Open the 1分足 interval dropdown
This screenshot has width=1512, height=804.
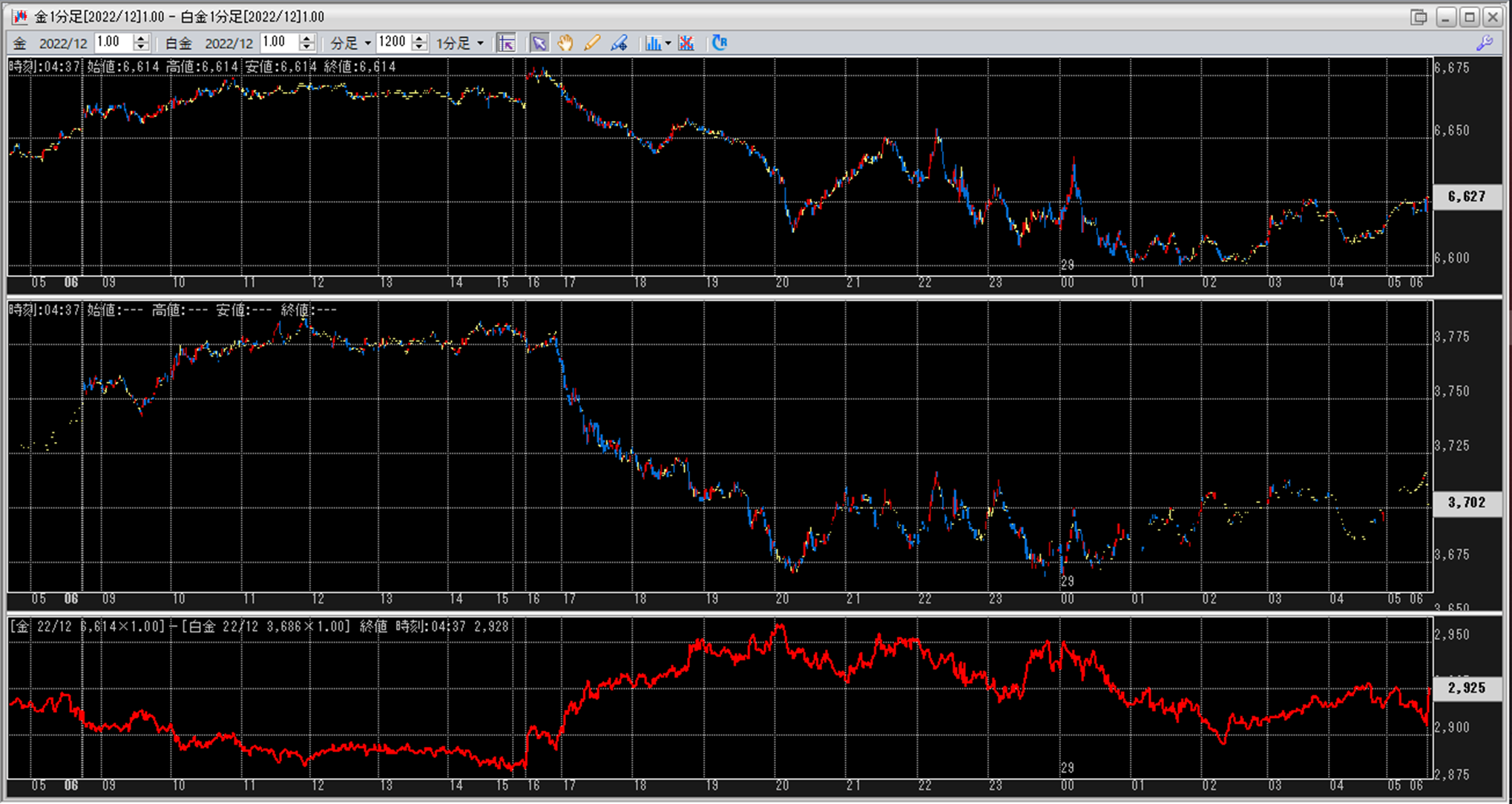tap(460, 43)
